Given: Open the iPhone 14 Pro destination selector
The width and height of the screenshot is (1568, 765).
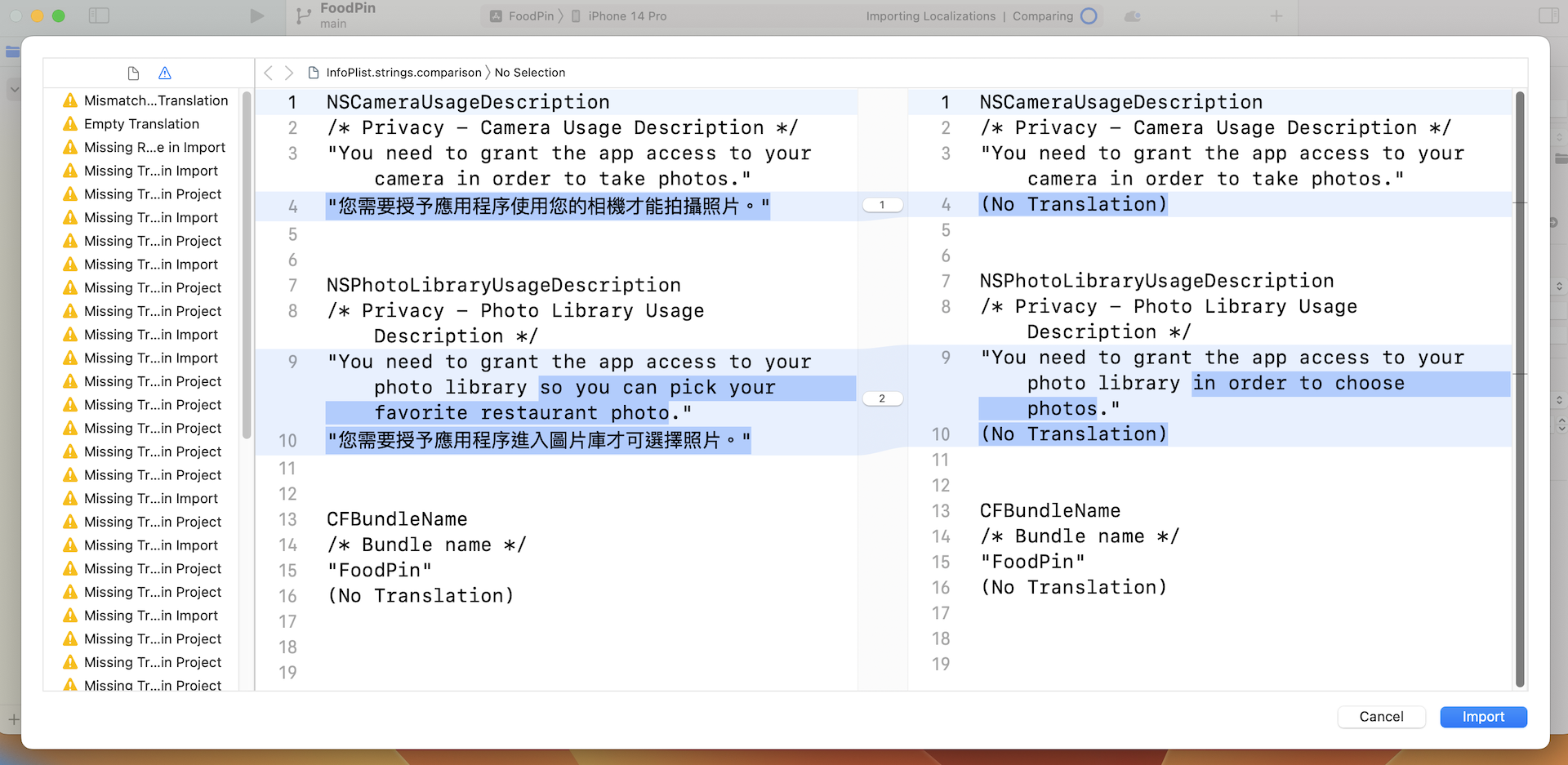Looking at the screenshot, I should click(x=626, y=16).
